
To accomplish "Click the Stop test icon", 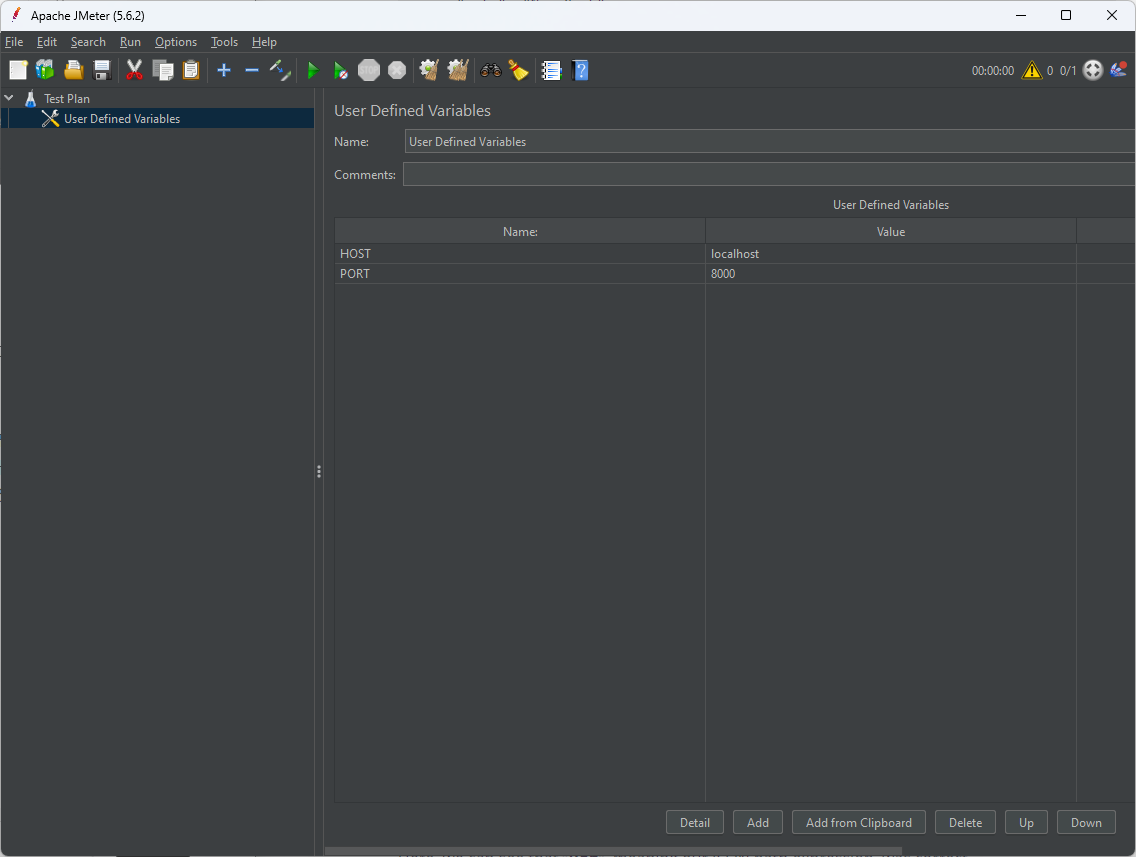I will click(369, 70).
